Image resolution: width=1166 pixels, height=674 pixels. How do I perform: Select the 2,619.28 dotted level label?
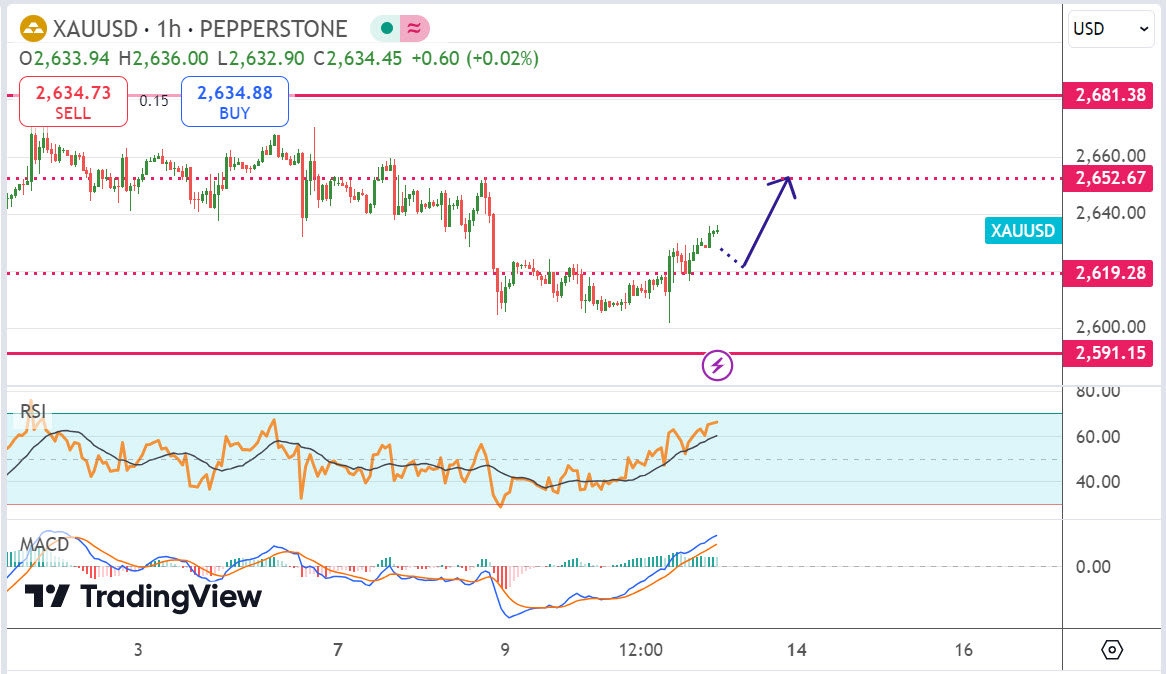pyautogui.click(x=1110, y=273)
